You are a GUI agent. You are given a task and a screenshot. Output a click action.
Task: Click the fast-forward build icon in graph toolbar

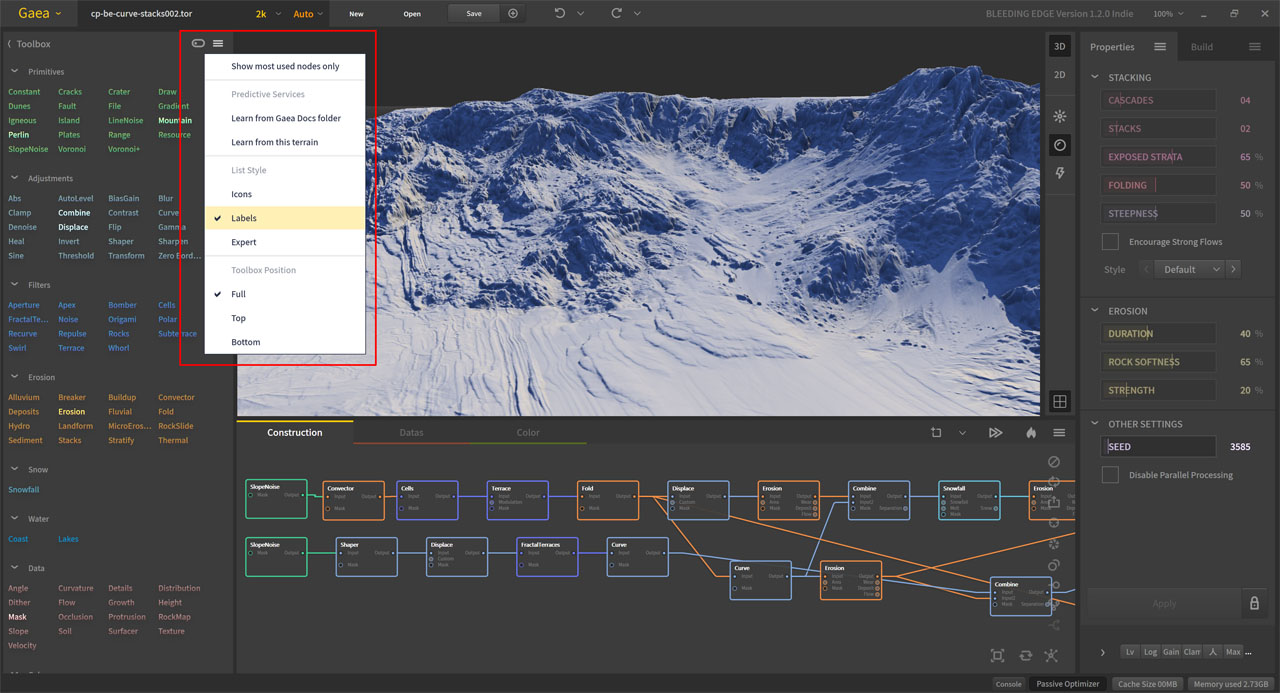tap(995, 433)
